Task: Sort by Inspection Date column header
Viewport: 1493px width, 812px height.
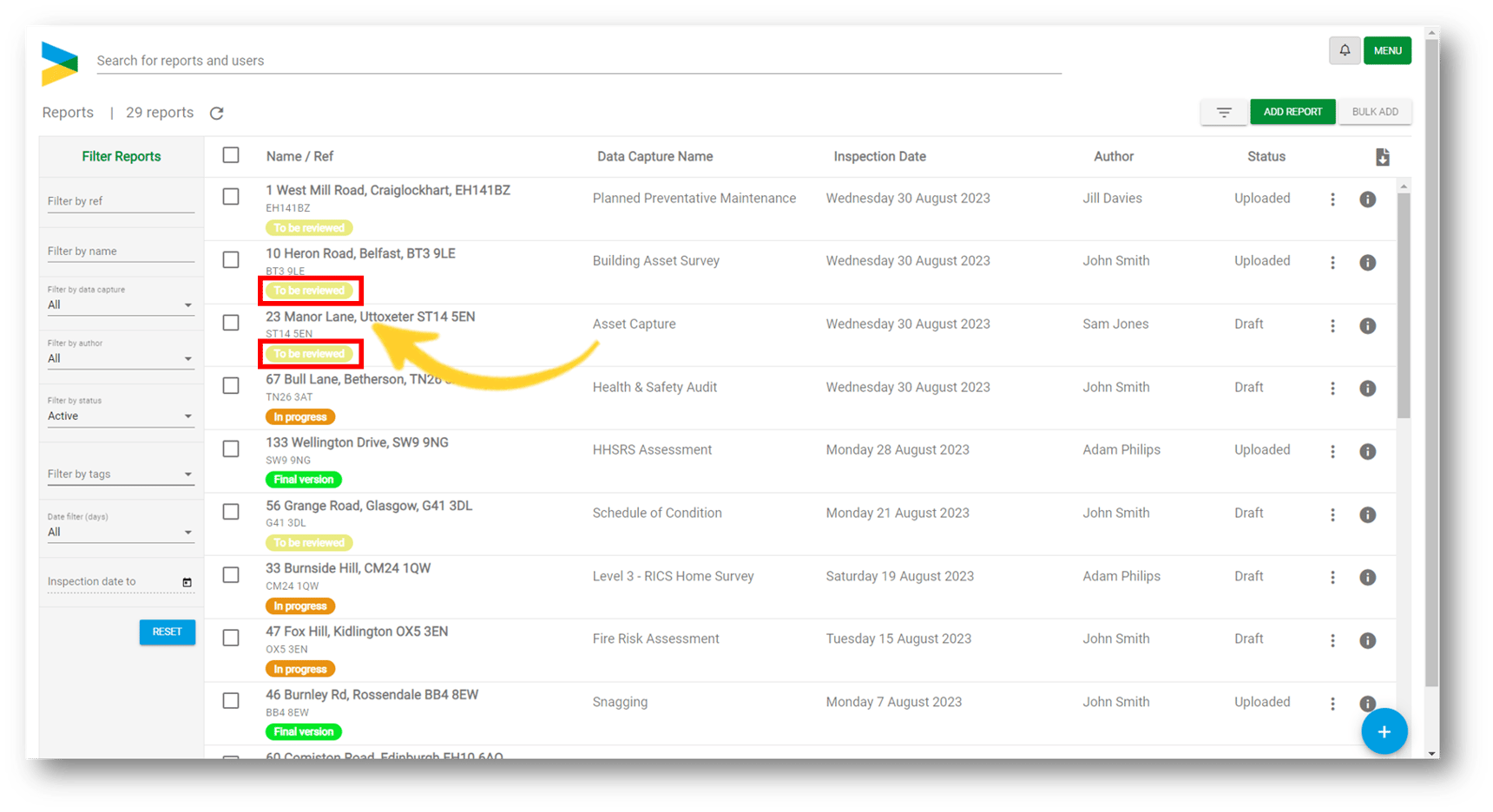Action: pos(879,156)
